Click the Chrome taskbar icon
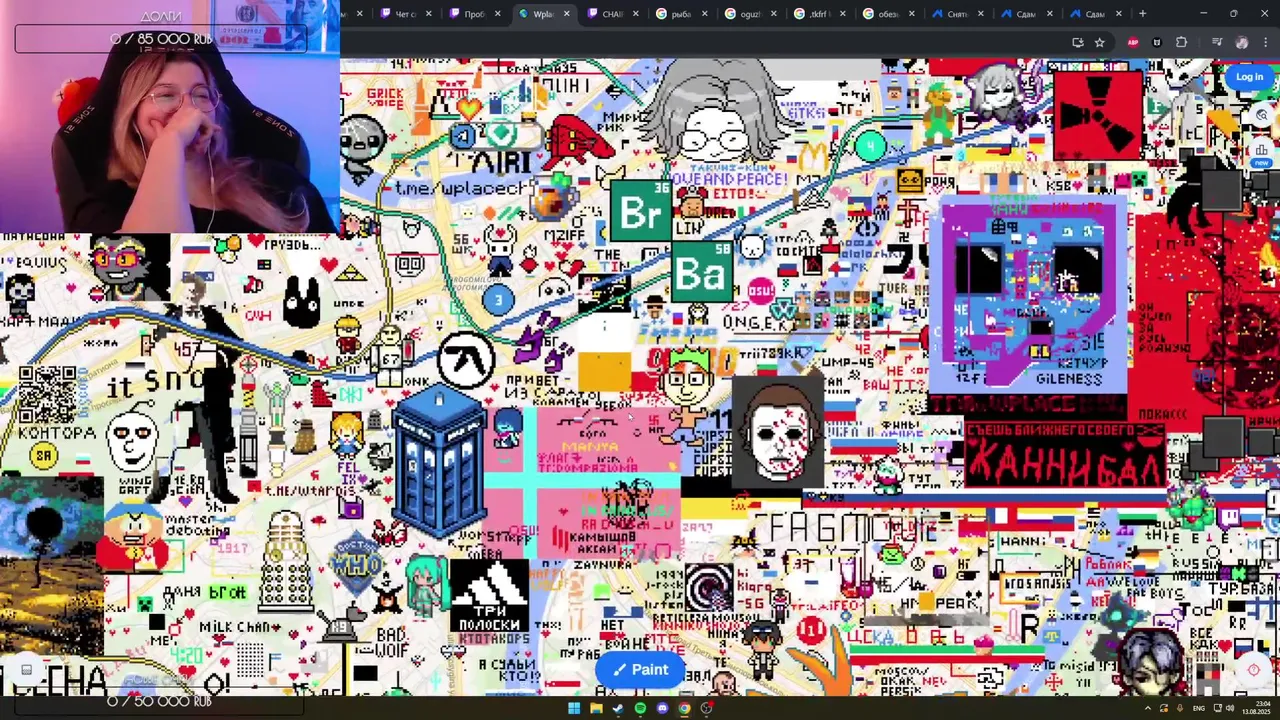Image resolution: width=1280 pixels, height=720 pixels. pyautogui.click(x=684, y=708)
